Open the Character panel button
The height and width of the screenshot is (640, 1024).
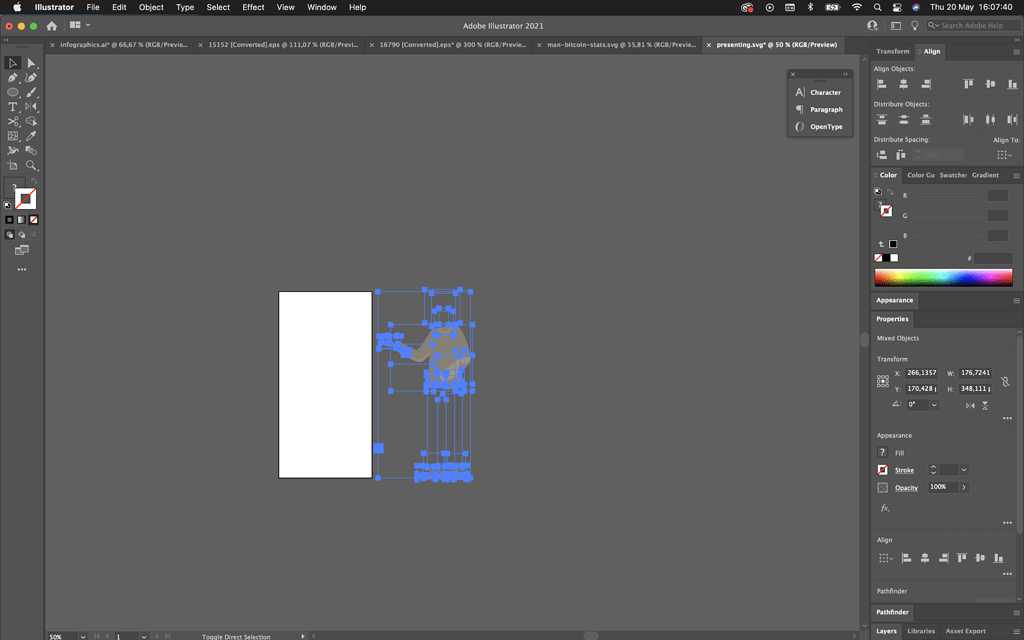(820, 92)
